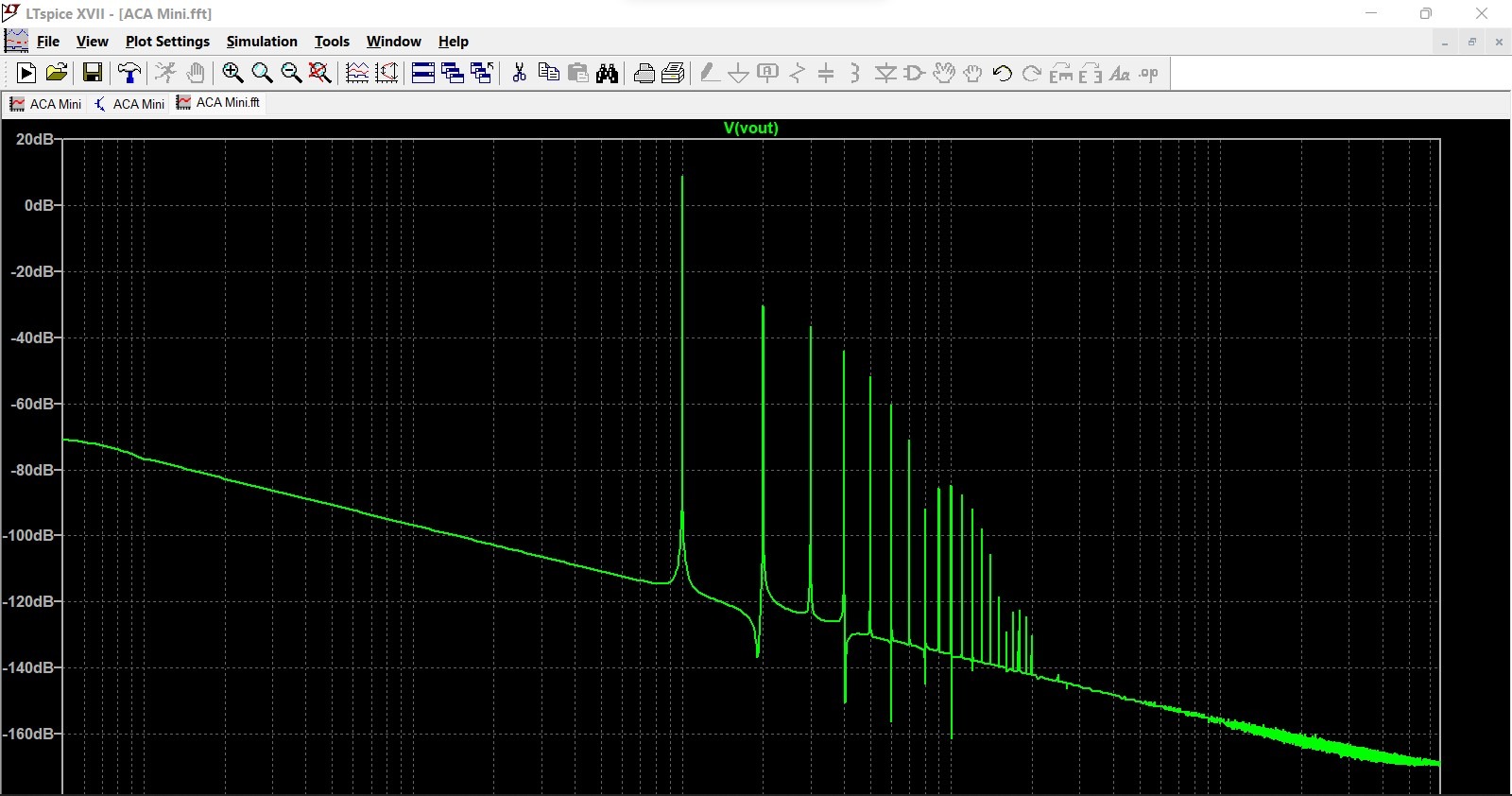The height and width of the screenshot is (796, 1512).
Task: Click the Capacitor symbol icon
Action: click(827, 73)
